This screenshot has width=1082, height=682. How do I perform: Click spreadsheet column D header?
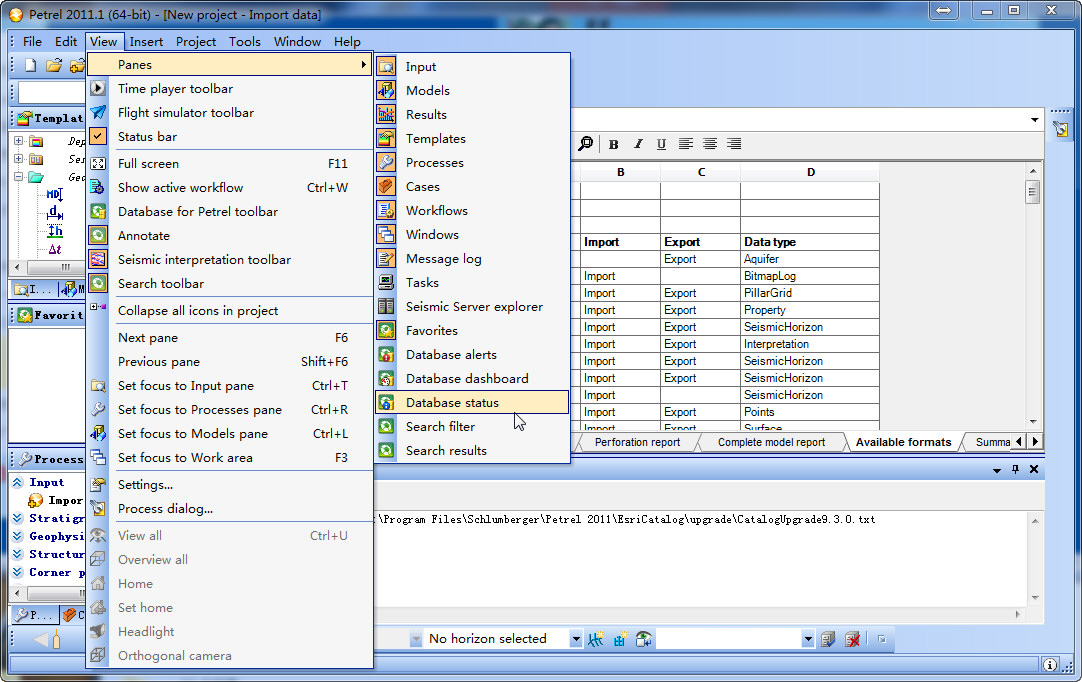(810, 172)
